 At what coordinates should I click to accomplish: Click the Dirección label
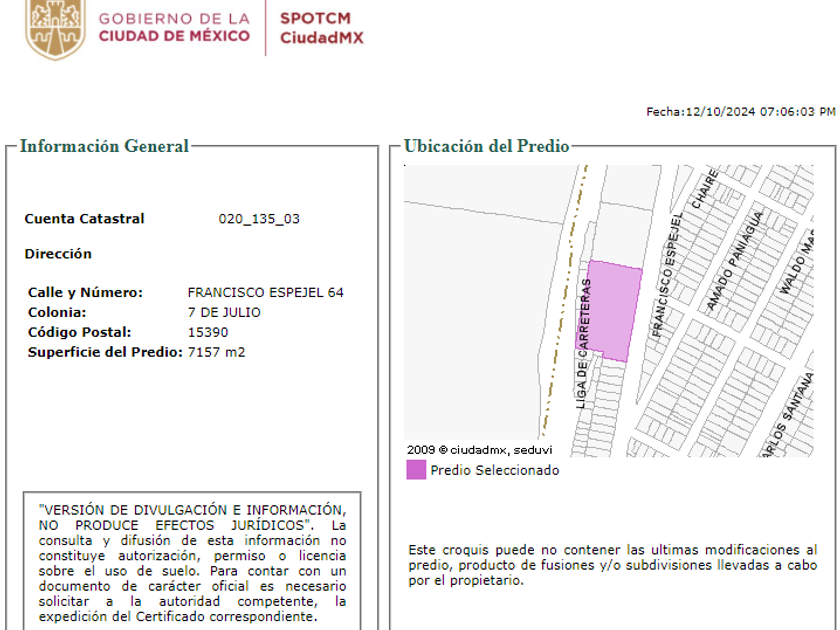[x=58, y=253]
